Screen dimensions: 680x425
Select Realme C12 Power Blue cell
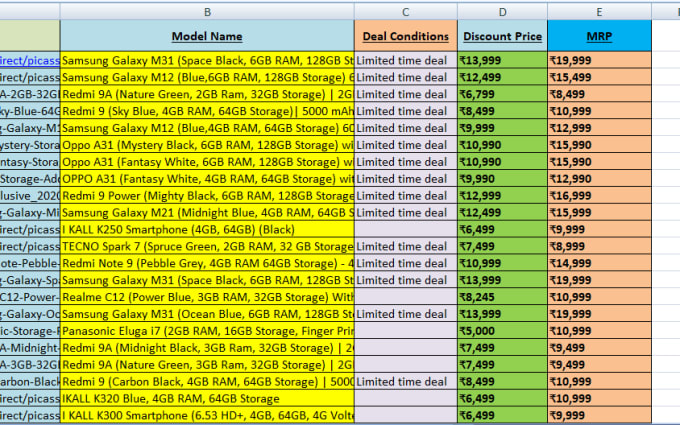point(207,297)
